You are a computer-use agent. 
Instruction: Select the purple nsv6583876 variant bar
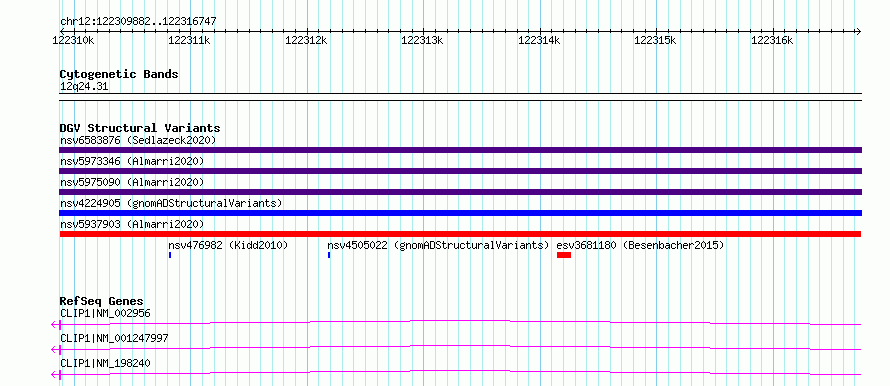click(x=460, y=150)
